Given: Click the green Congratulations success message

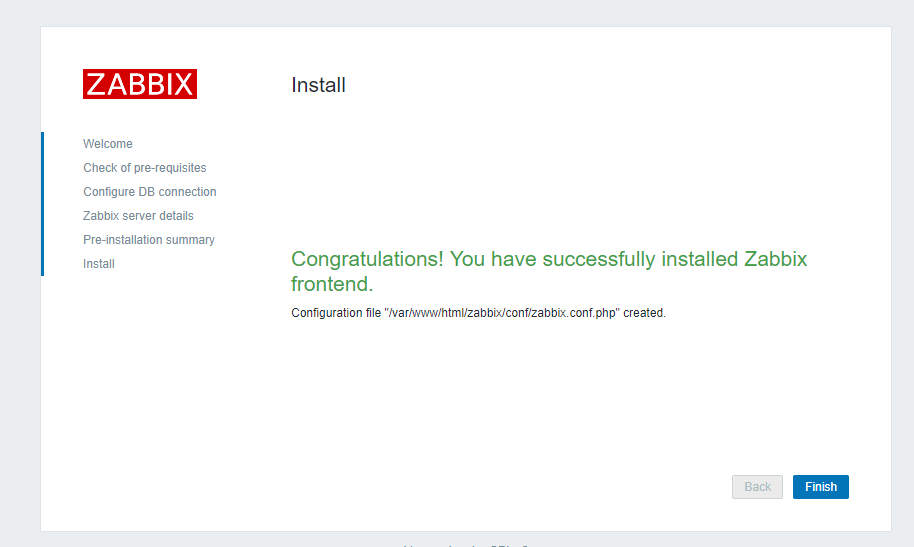Looking at the screenshot, I should [x=549, y=271].
